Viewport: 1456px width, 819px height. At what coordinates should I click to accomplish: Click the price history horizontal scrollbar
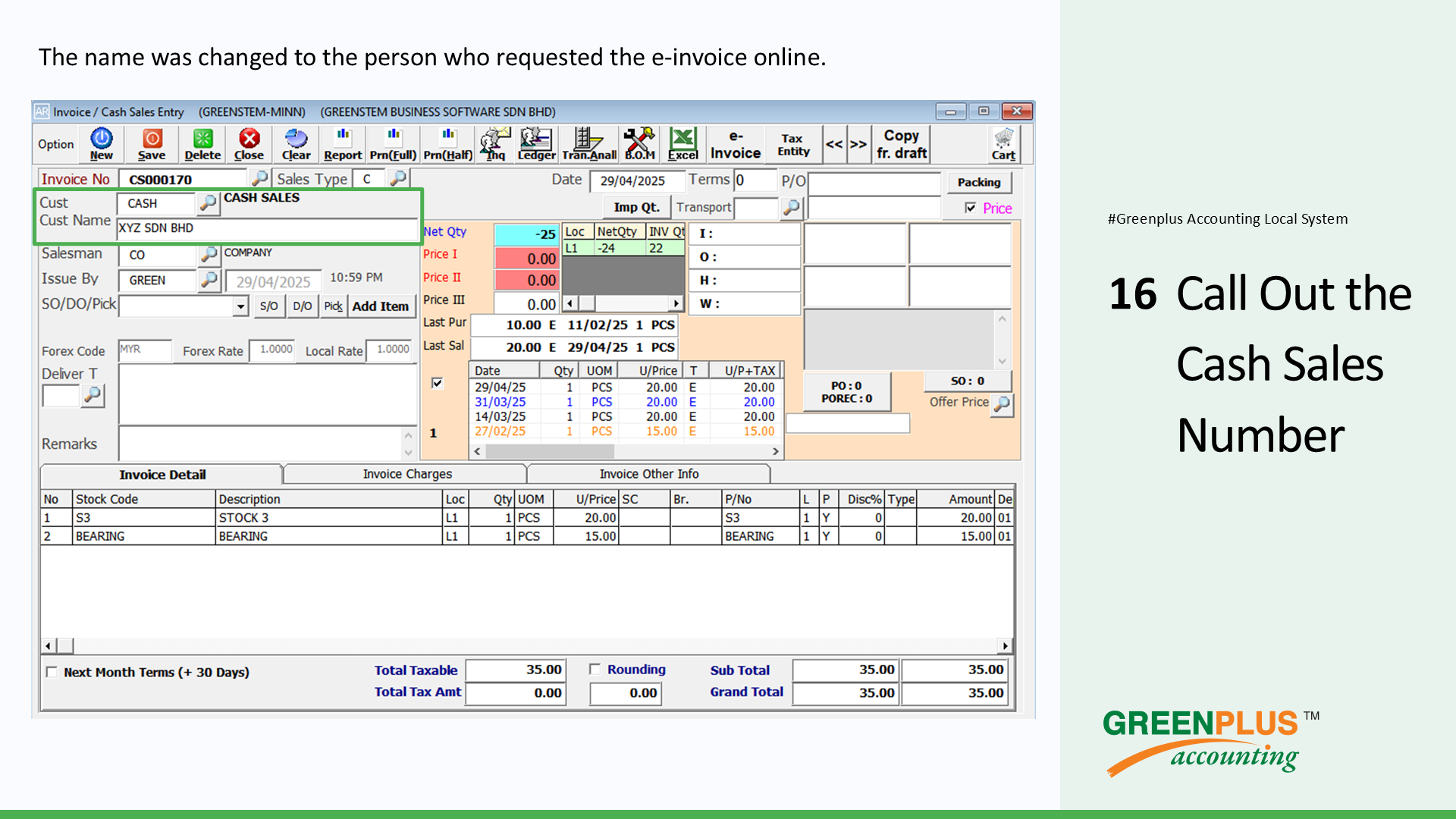coord(626,451)
